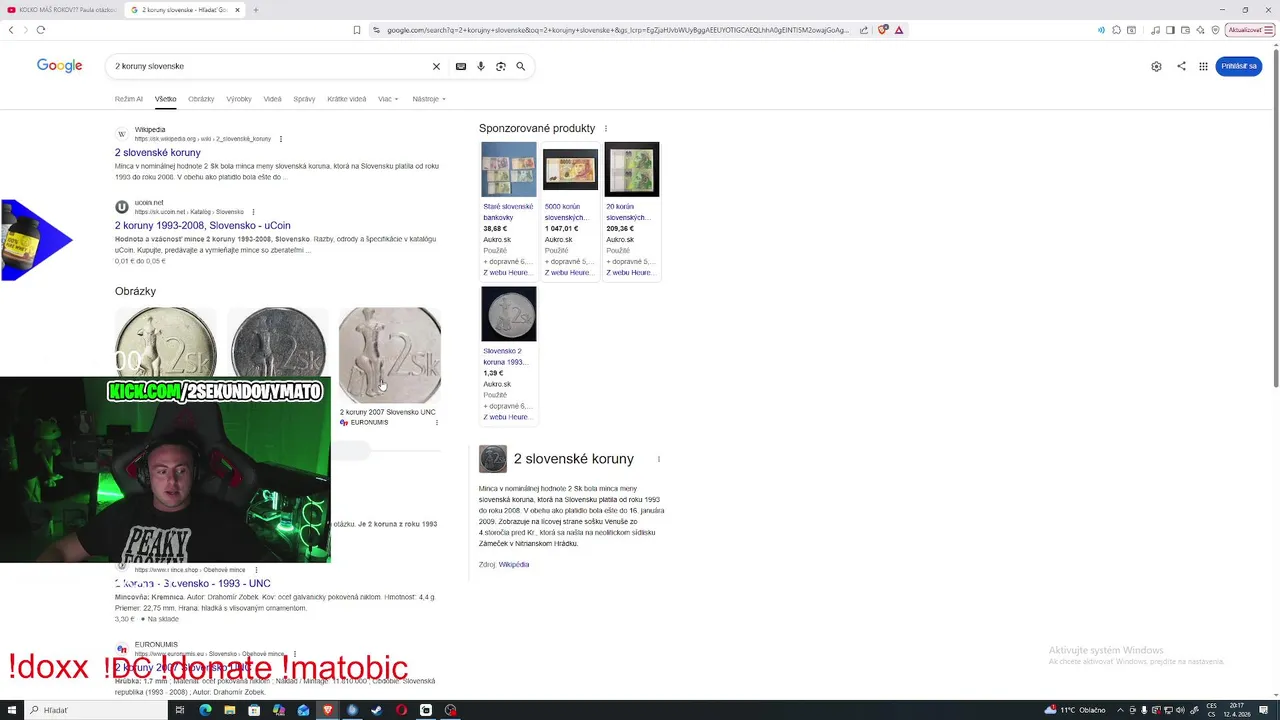Open the 2 slovenské koruny Wikipedia link
The image size is (1280, 720).
pyautogui.click(x=158, y=153)
